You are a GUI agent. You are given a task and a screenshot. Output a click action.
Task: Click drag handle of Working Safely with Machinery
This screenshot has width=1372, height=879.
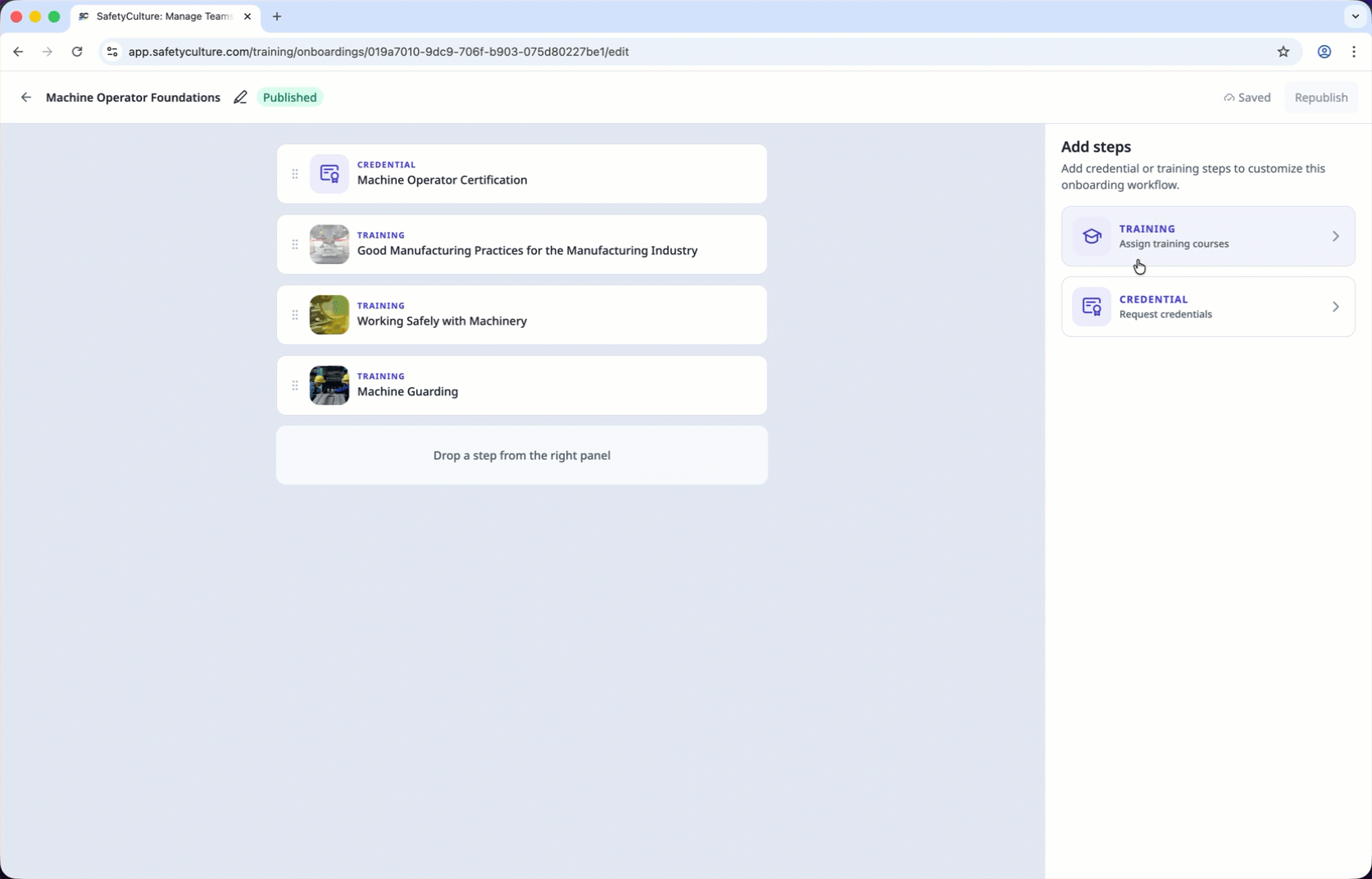click(x=295, y=315)
